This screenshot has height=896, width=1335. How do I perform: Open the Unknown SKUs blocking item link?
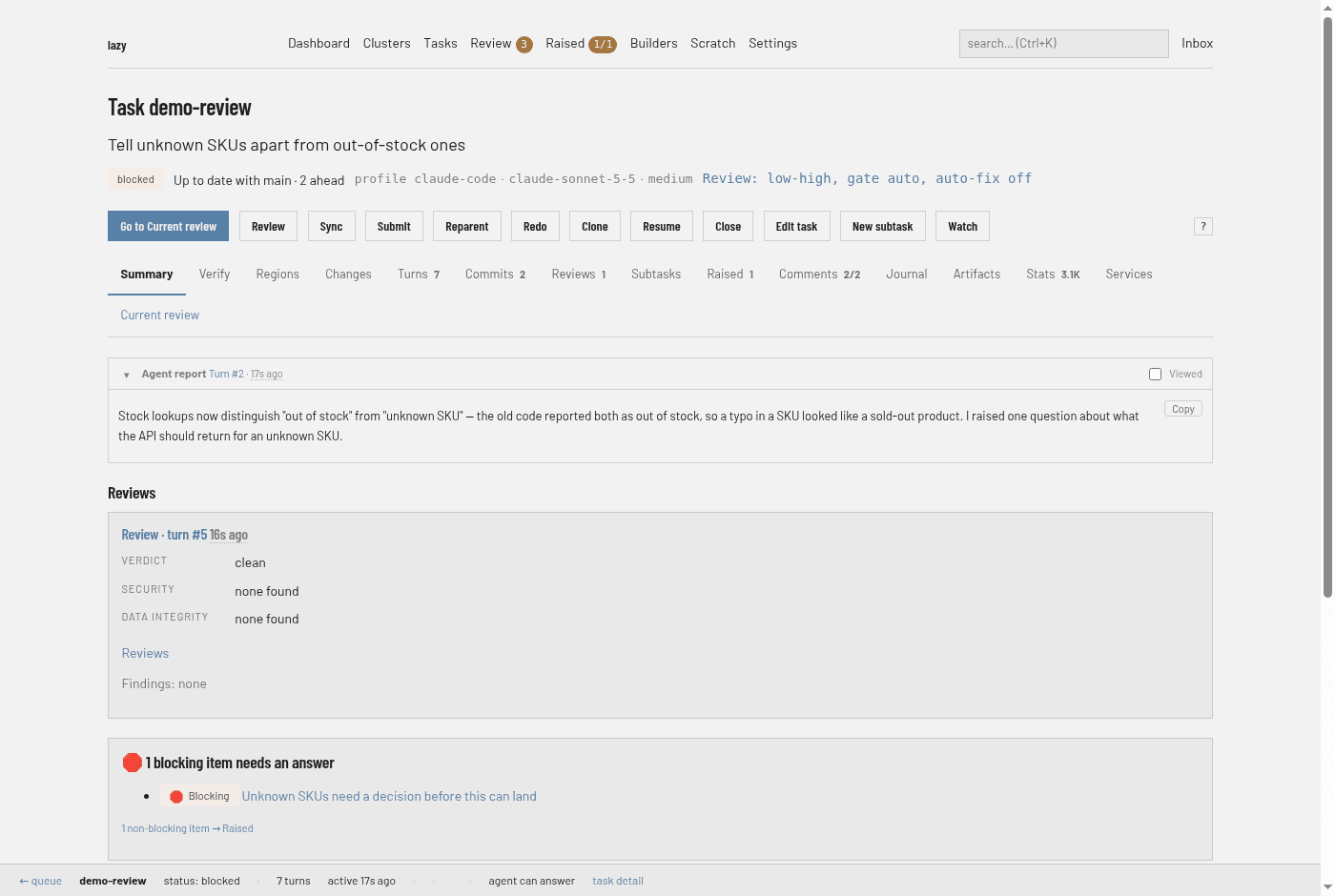389,797
